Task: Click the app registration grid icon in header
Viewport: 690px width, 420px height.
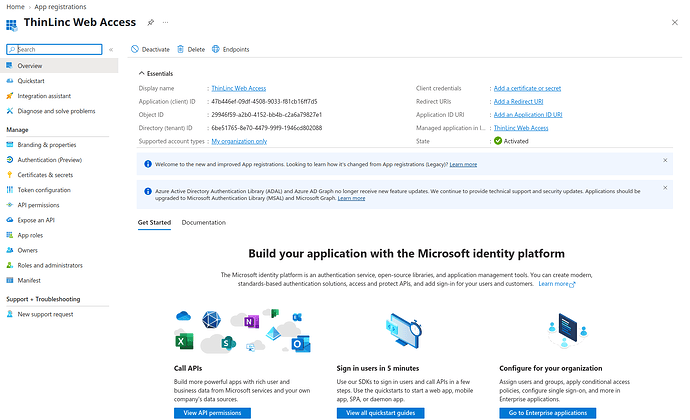Action: pos(11,25)
